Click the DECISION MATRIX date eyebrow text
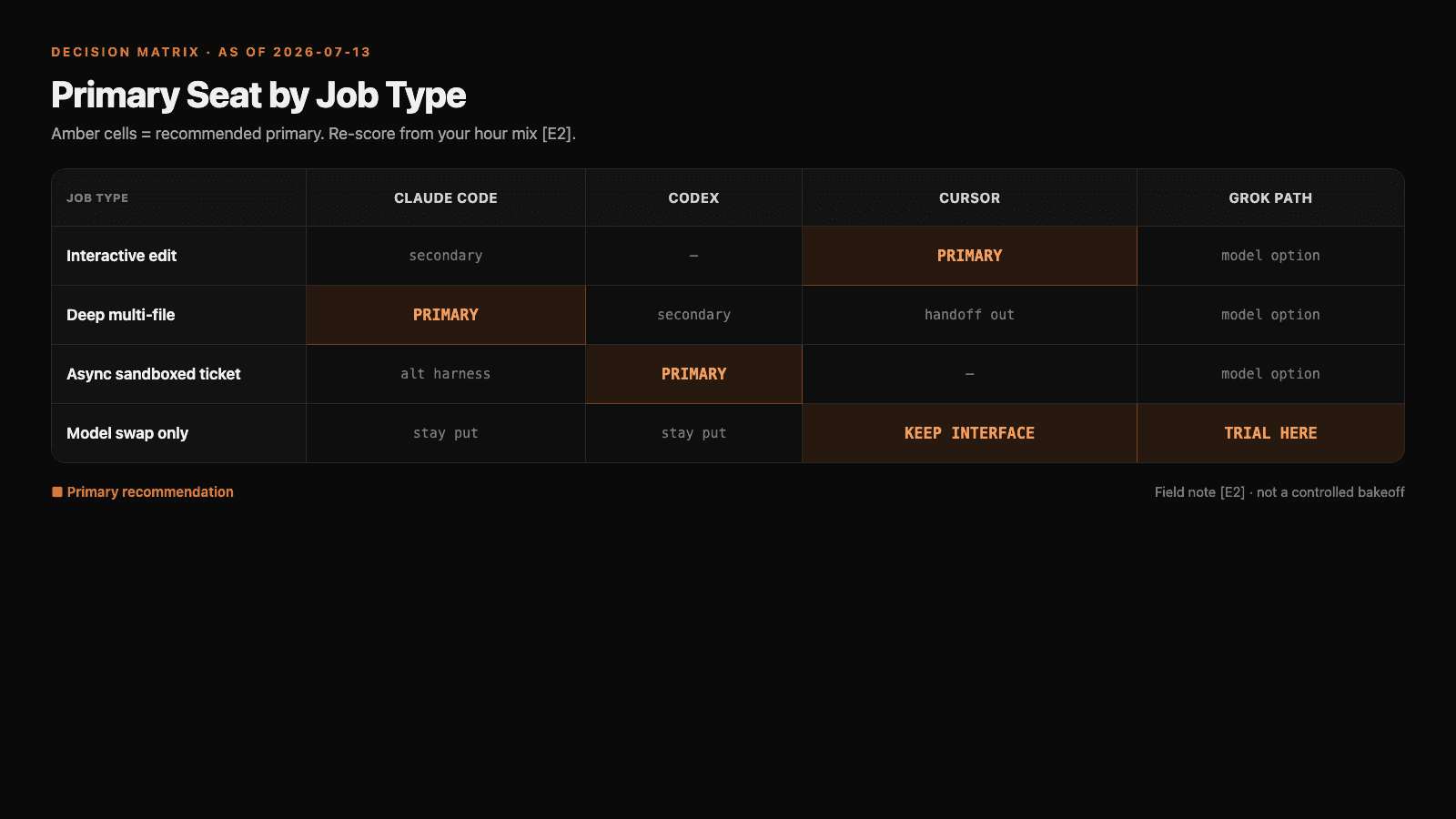 (211, 52)
